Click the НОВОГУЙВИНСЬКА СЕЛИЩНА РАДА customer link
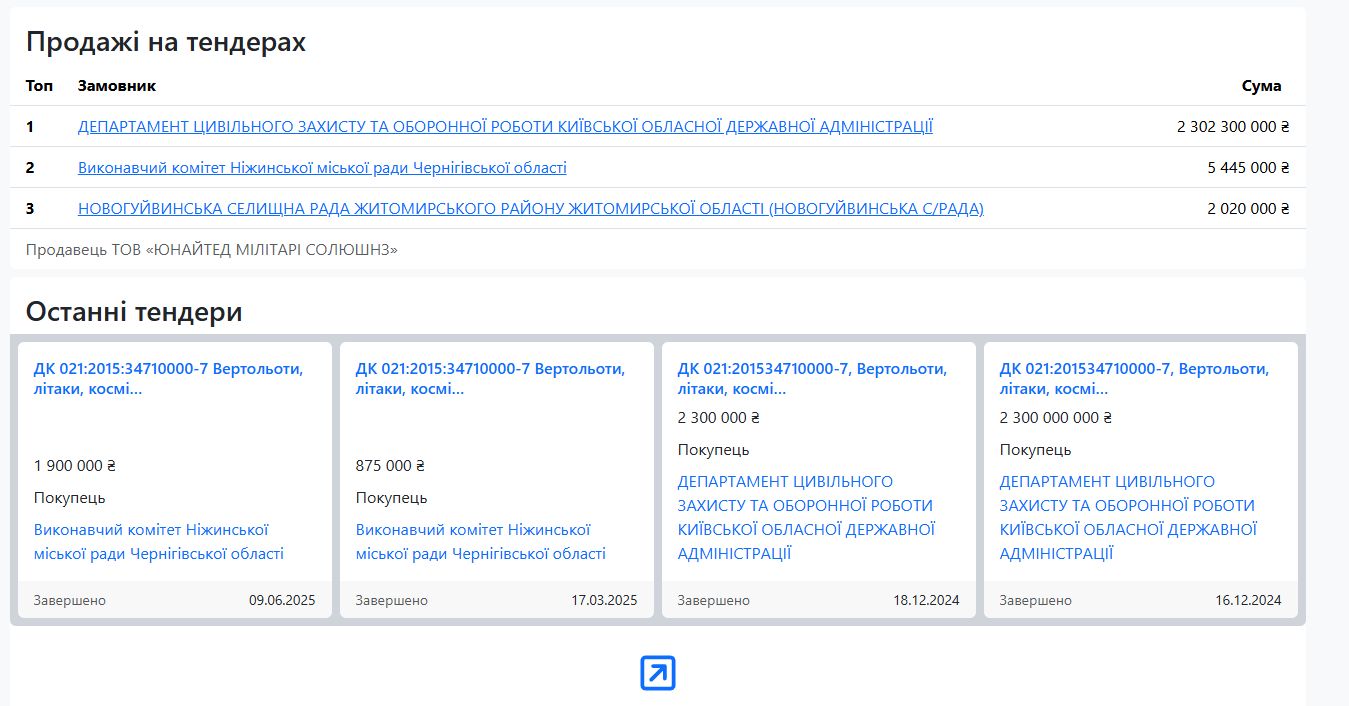The image size is (1349, 706). coord(530,209)
